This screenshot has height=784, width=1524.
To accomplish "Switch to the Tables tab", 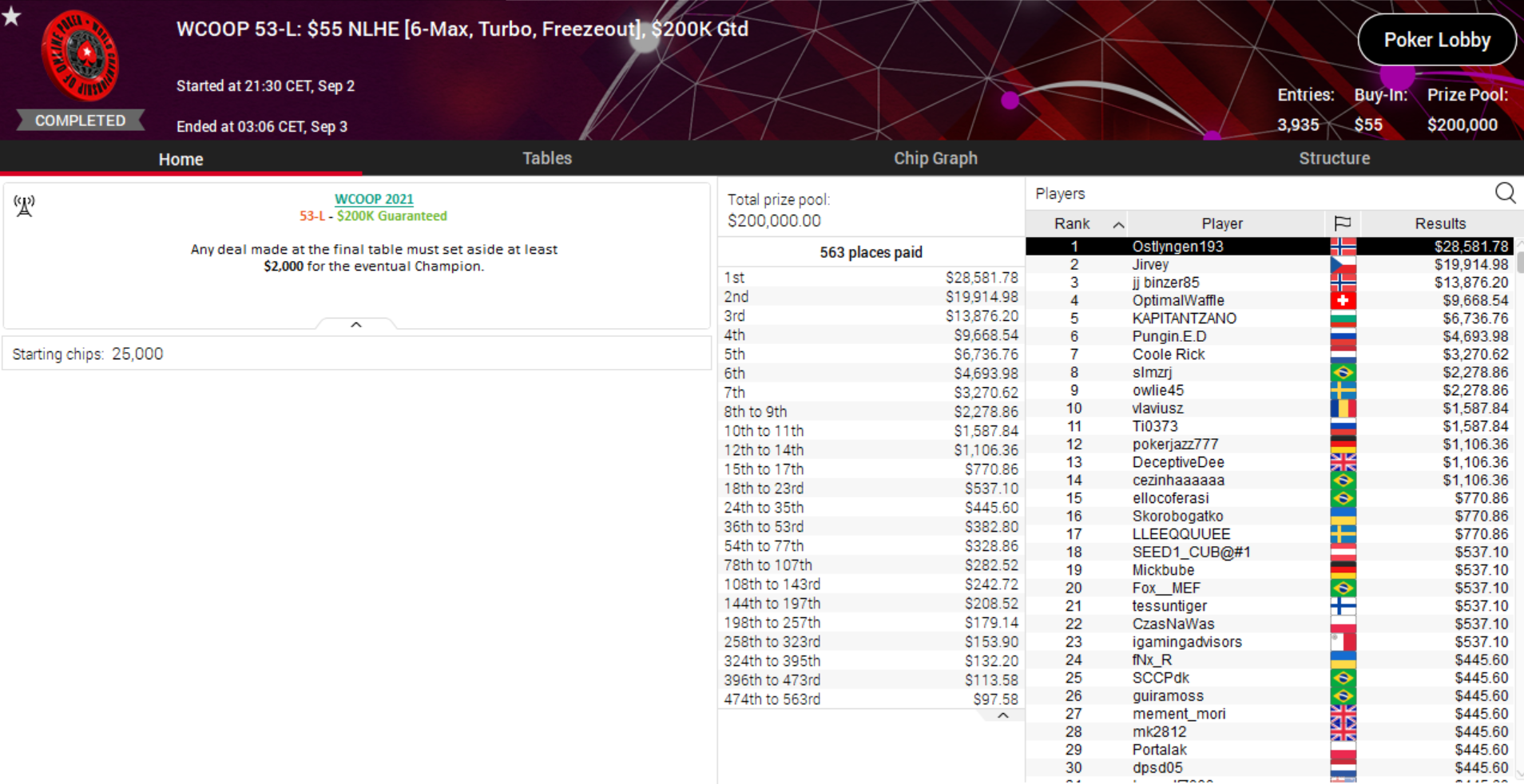I will [547, 158].
